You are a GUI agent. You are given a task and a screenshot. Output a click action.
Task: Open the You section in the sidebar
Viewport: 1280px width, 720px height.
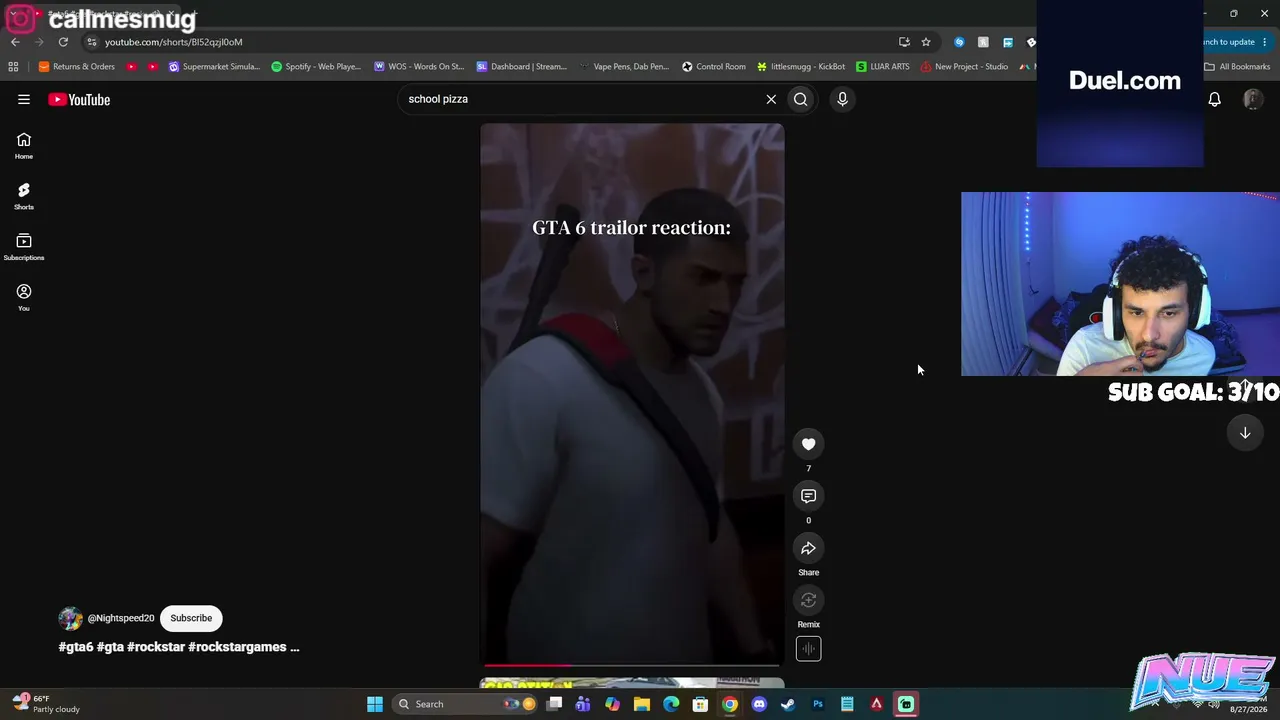24,297
